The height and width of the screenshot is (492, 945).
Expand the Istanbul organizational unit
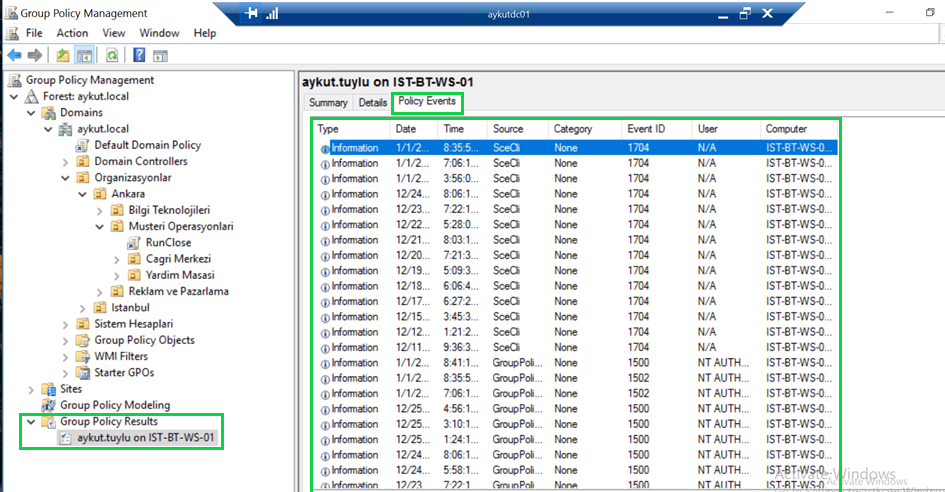[83, 307]
